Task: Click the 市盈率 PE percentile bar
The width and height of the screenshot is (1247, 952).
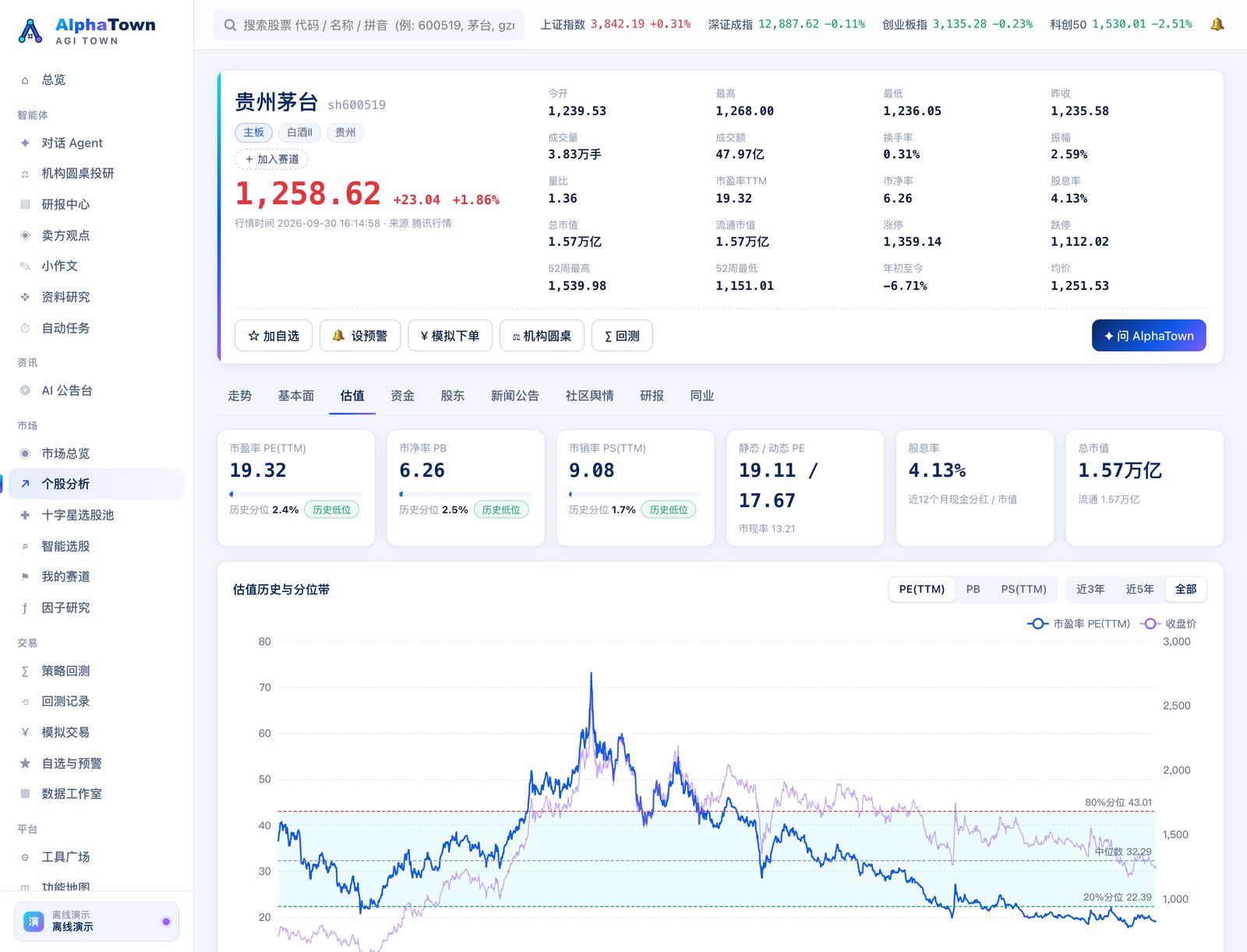Action: click(x=296, y=494)
